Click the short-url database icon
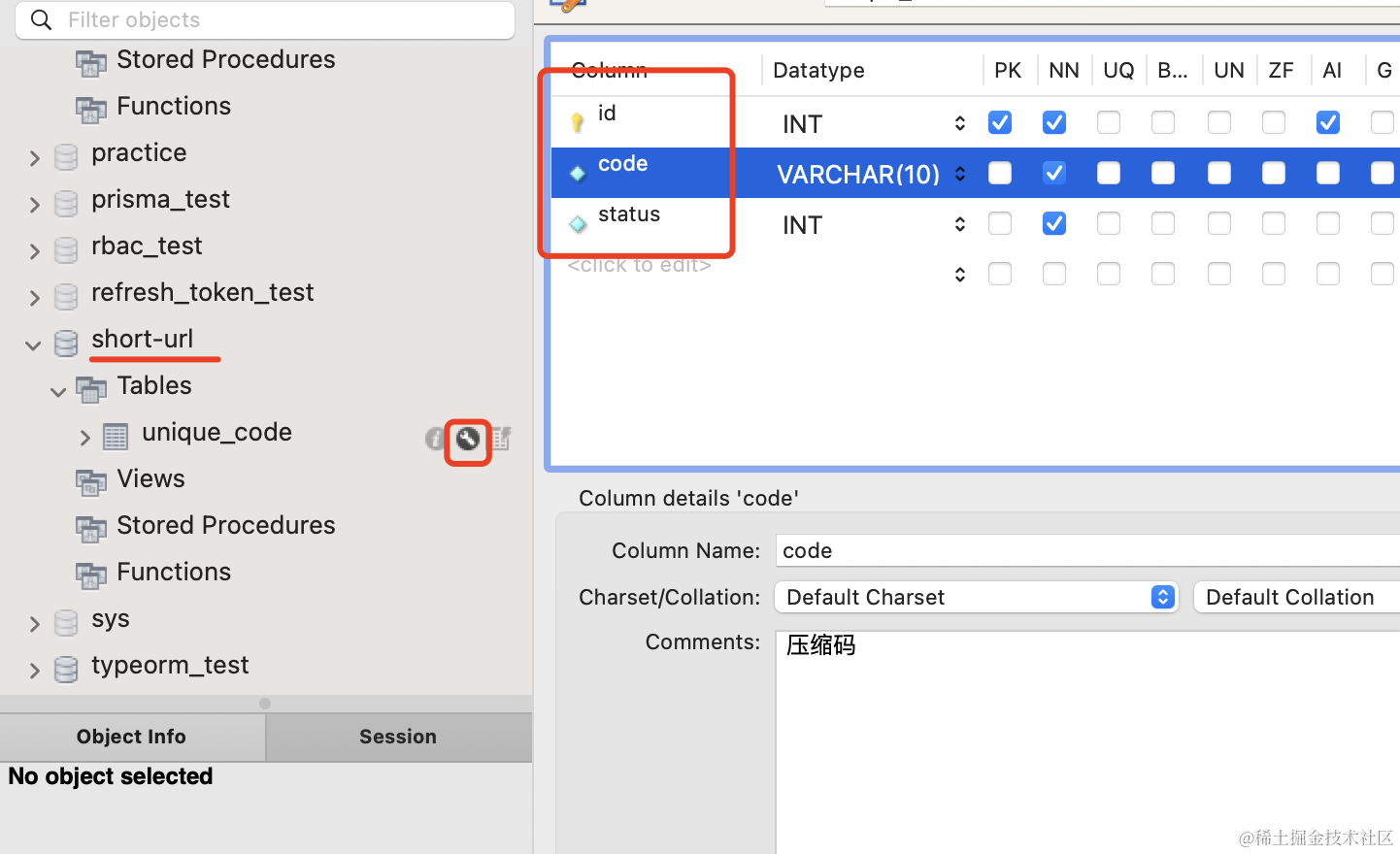This screenshot has height=854, width=1400. click(66, 343)
